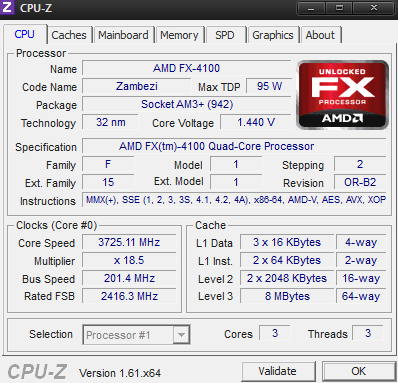Click the Threads count value

click(368, 333)
